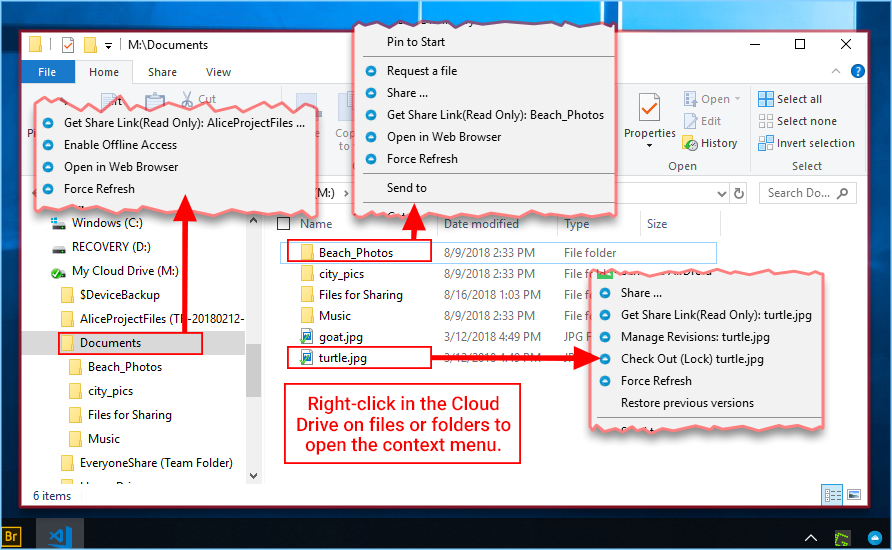Select Enable Offline Access in context menu
The image size is (892, 550).
(x=120, y=145)
